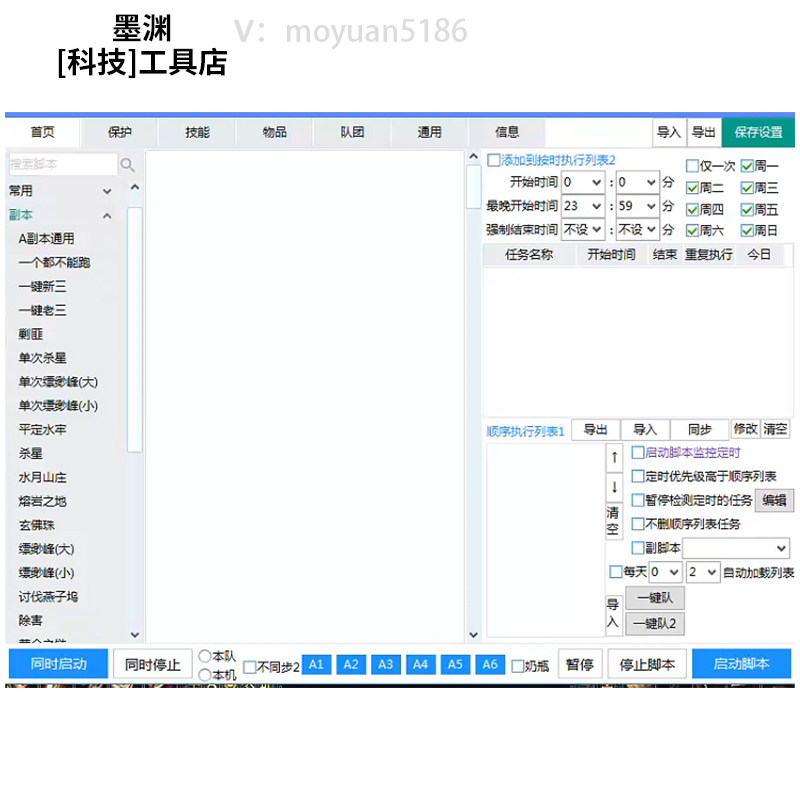
Task: Collapse the 副本 section in sidebar
Action: (106, 215)
